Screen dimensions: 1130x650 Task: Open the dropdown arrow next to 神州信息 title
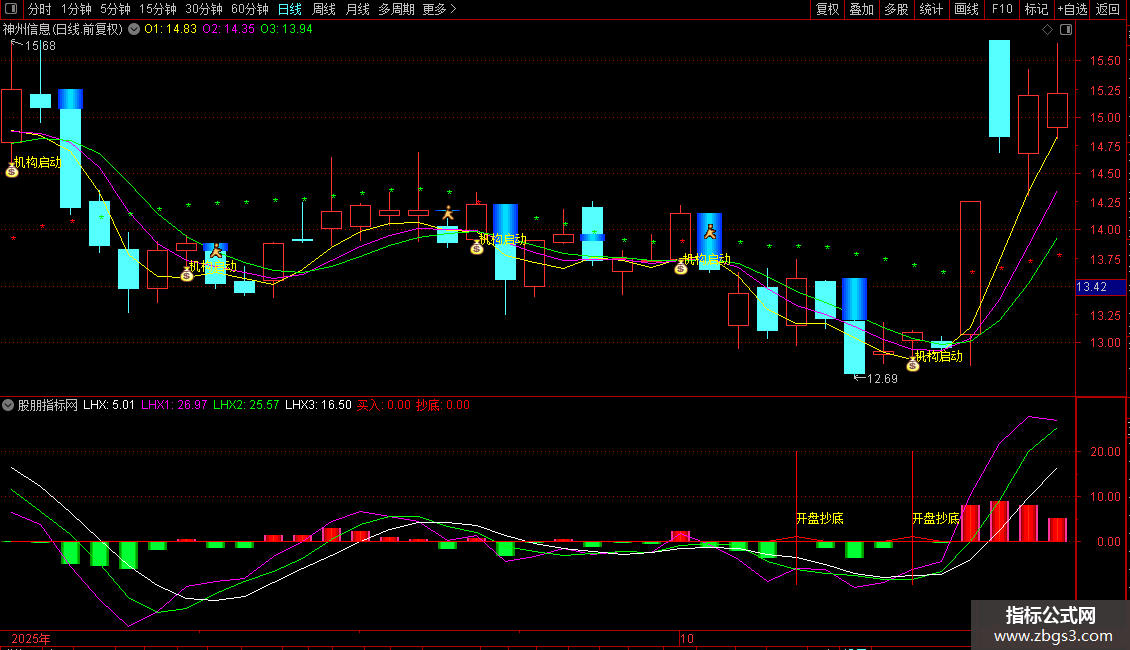click(x=134, y=29)
